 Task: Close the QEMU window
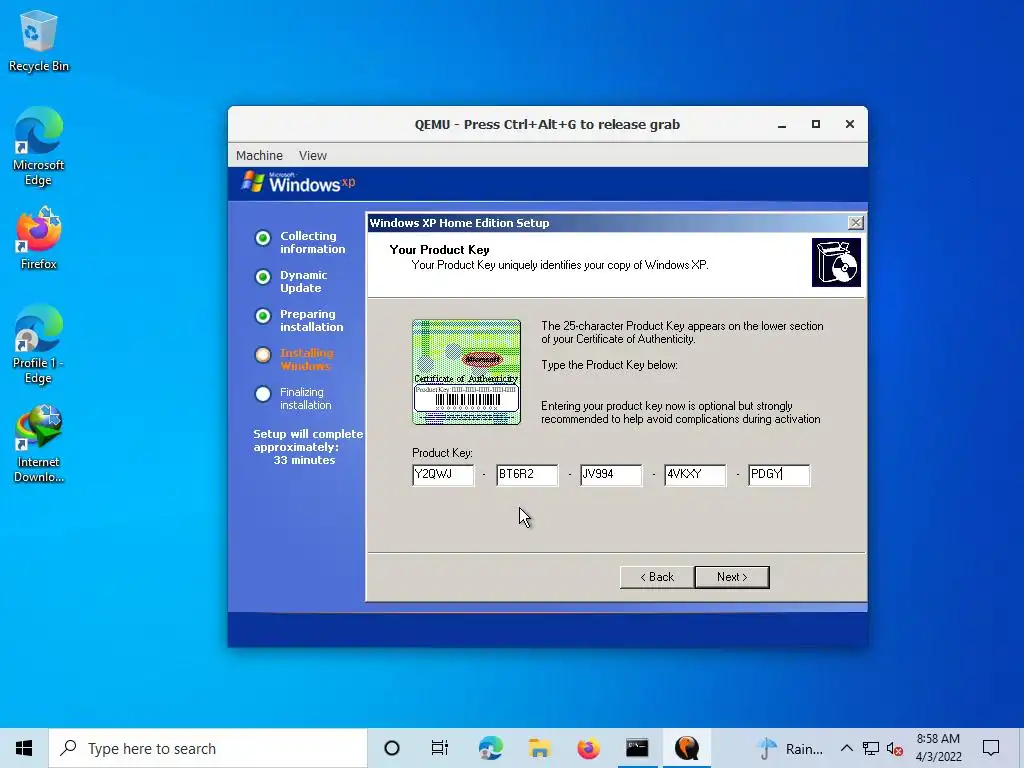850,124
